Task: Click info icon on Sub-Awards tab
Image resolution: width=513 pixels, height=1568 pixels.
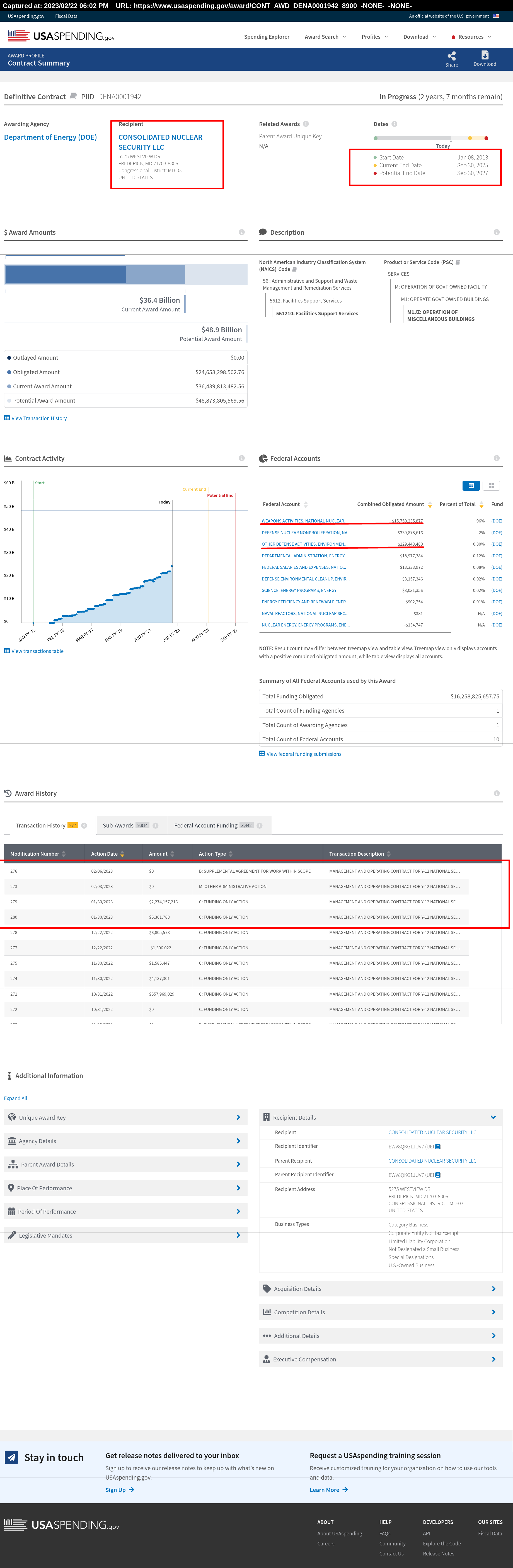Action: pyautogui.click(x=155, y=826)
